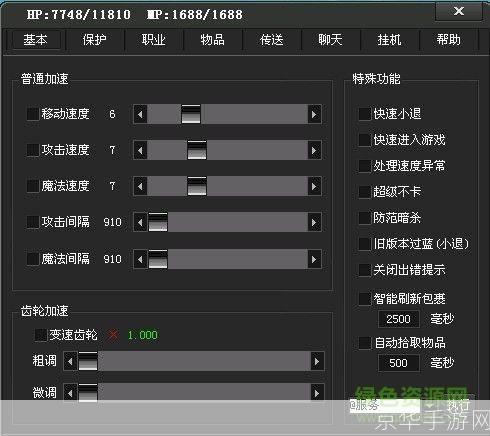This screenshot has height=436, width=490.
Task: Click right arrow of 攻击间隔 slider
Action: point(314,222)
